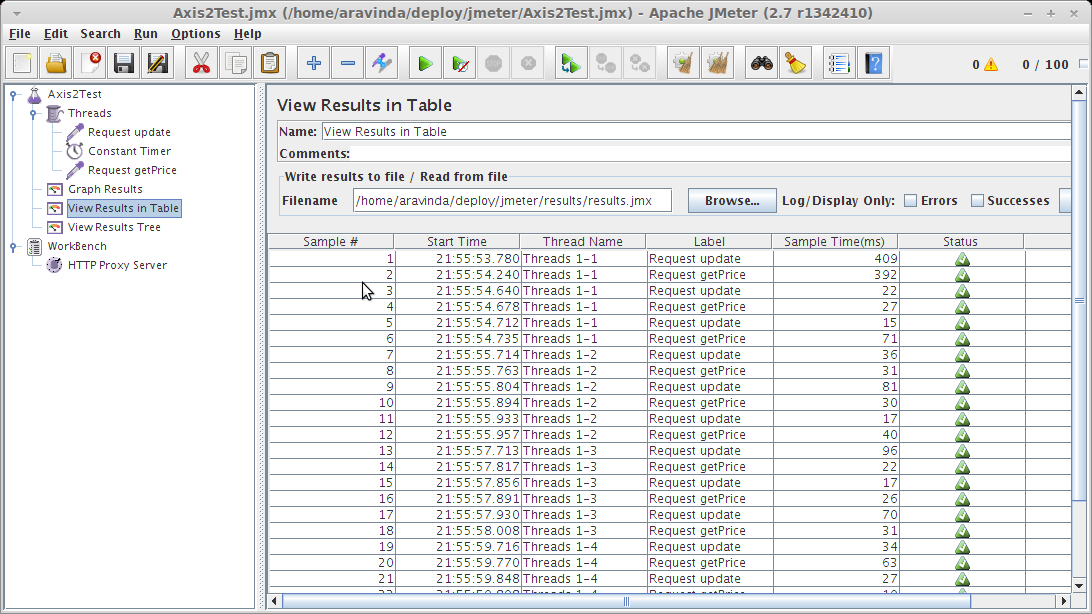Click the horizontal scrollbar right arrow
The width and height of the screenshot is (1092, 614).
pyautogui.click(x=1063, y=601)
